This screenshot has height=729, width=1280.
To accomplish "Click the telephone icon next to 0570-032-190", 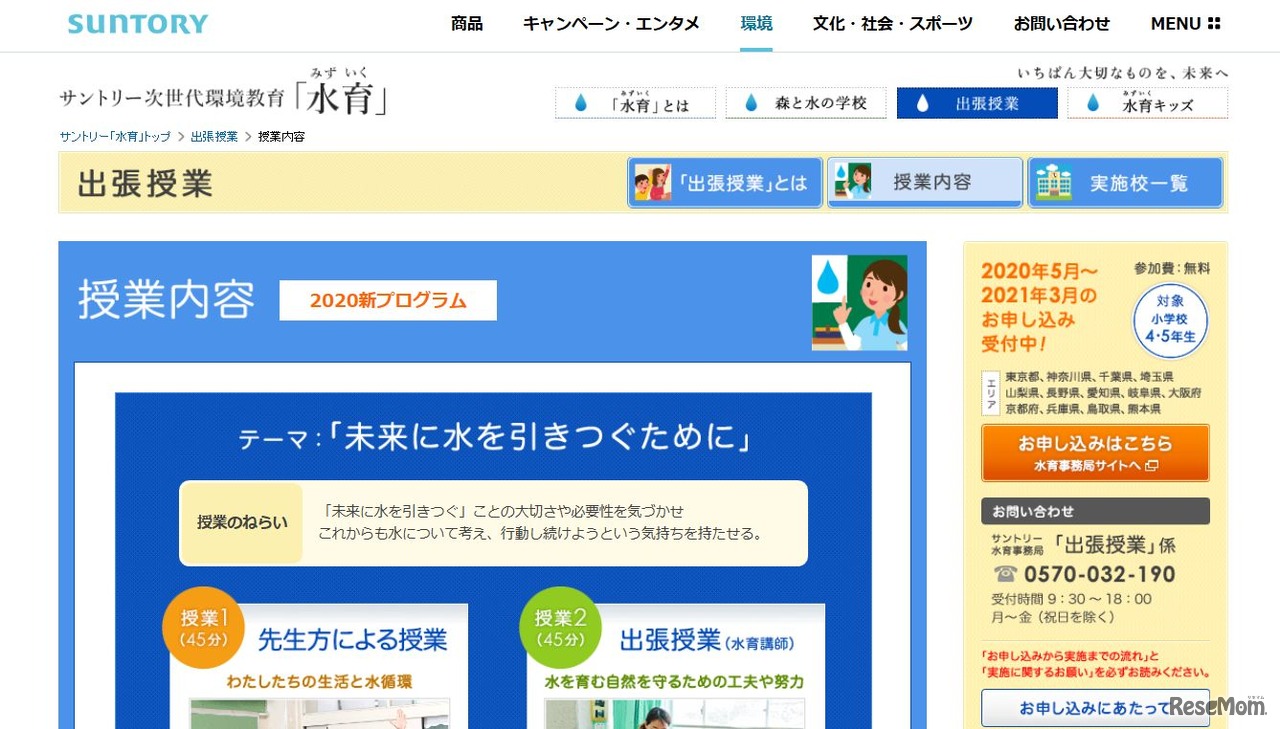I will [x=1005, y=574].
